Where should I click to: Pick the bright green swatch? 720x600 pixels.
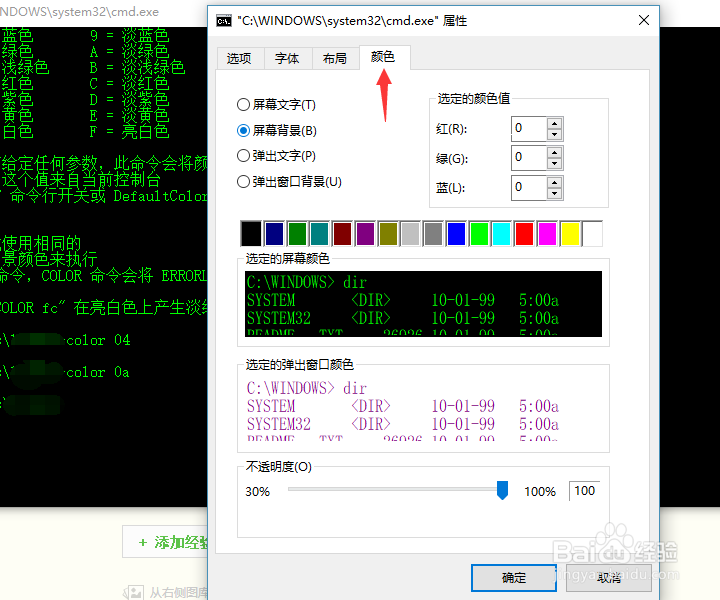[x=479, y=234]
